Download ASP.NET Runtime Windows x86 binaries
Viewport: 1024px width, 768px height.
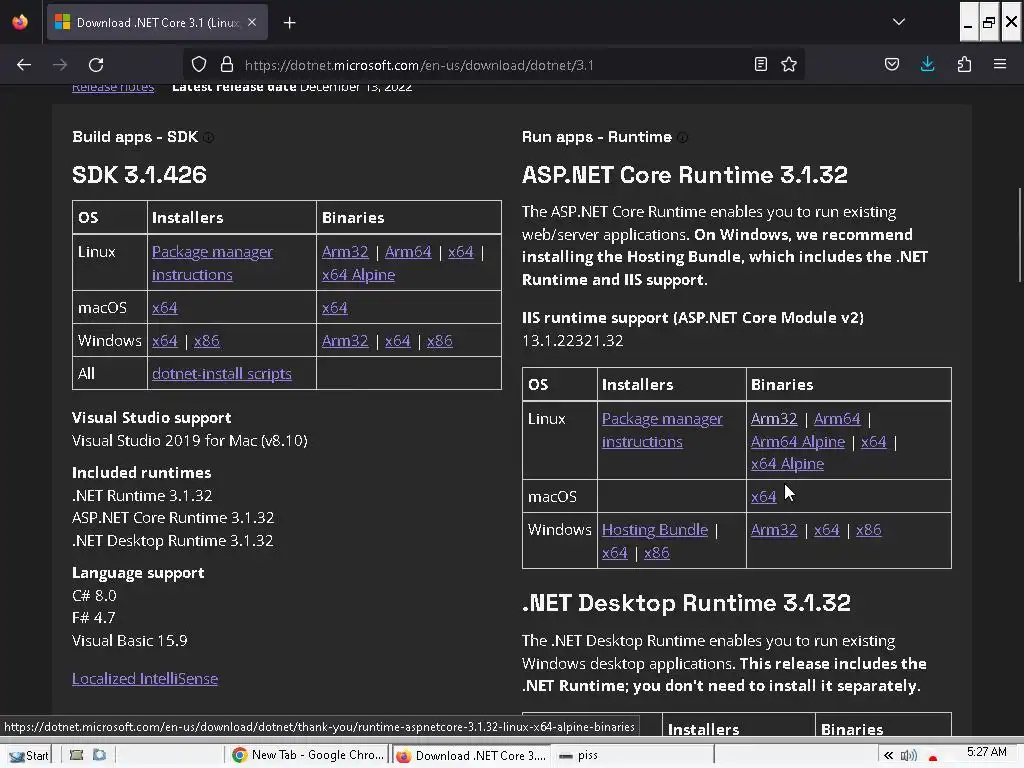pos(869,530)
